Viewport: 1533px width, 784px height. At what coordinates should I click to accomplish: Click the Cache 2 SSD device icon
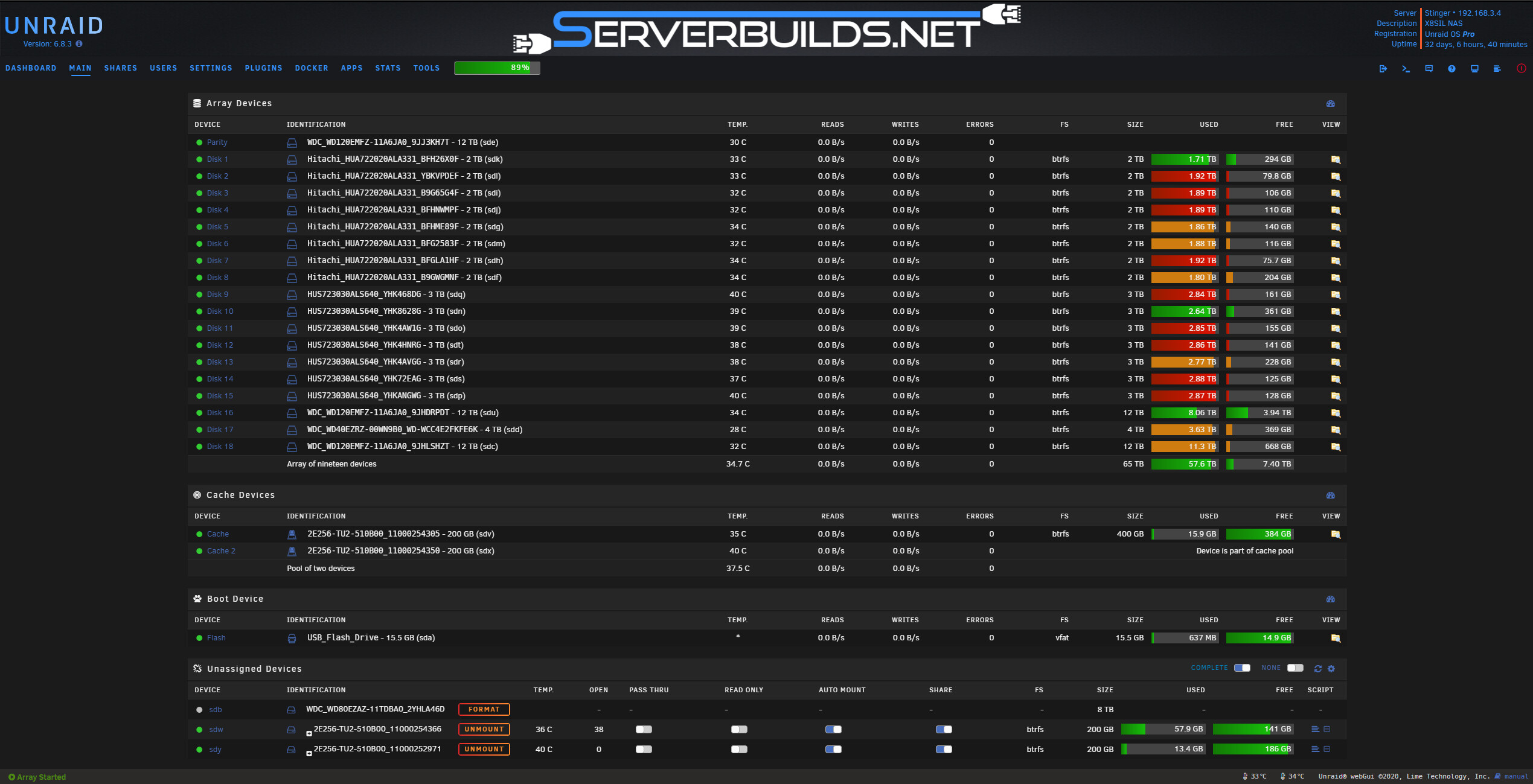point(292,552)
